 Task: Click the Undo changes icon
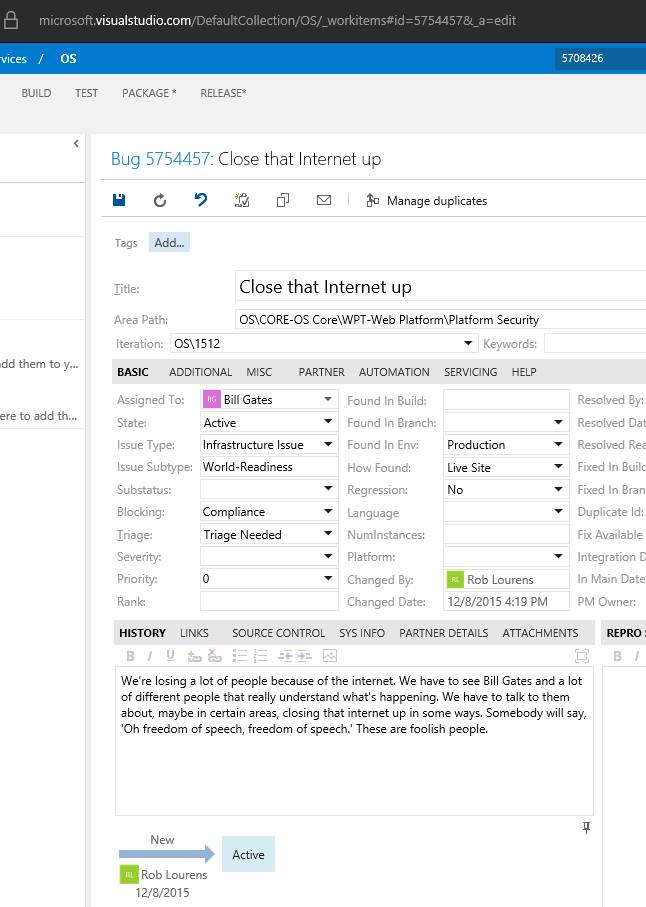[x=201, y=200]
